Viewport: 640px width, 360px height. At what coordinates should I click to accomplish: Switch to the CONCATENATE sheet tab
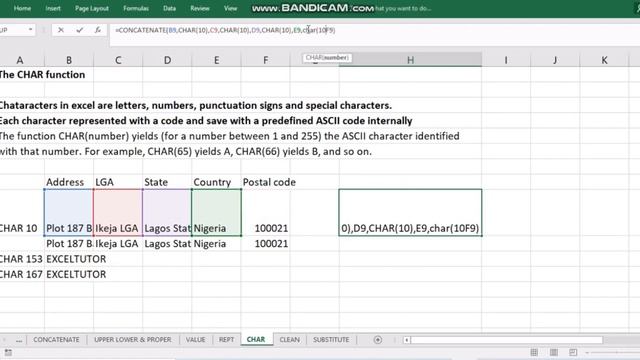click(x=56, y=340)
